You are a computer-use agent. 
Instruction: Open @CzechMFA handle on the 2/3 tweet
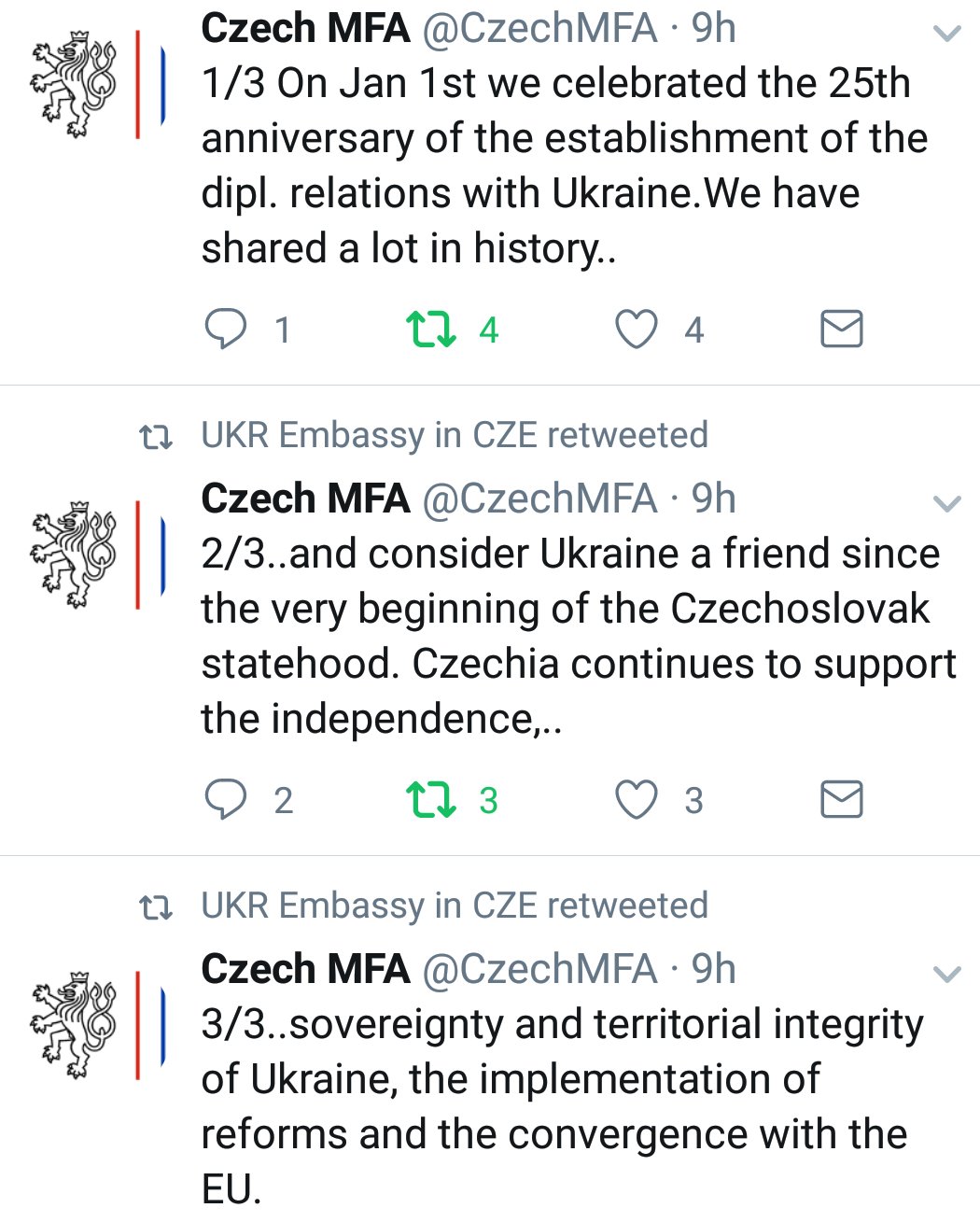pos(540,499)
